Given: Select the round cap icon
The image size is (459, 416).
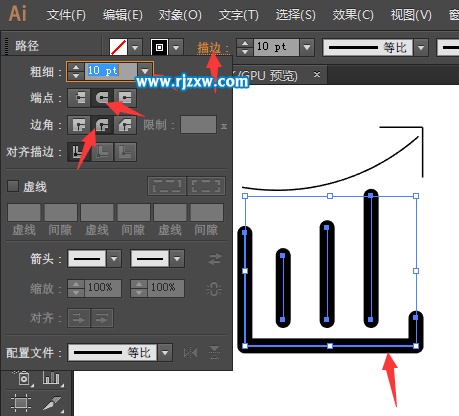Looking at the screenshot, I should 102,98.
